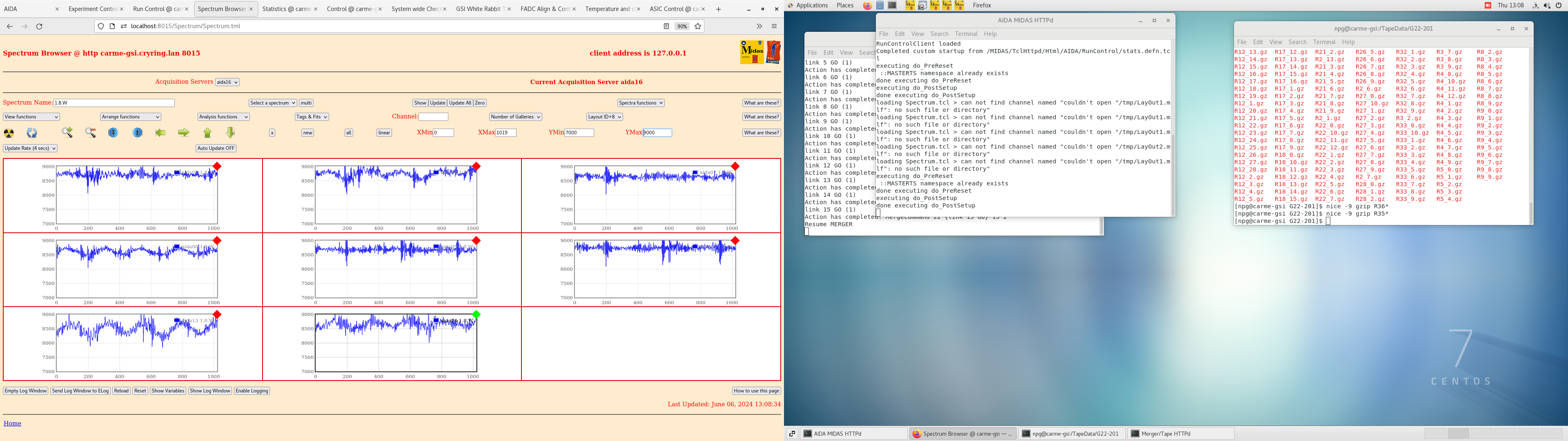
Task: Click the zoom out magnifier icon
Action: (91, 133)
